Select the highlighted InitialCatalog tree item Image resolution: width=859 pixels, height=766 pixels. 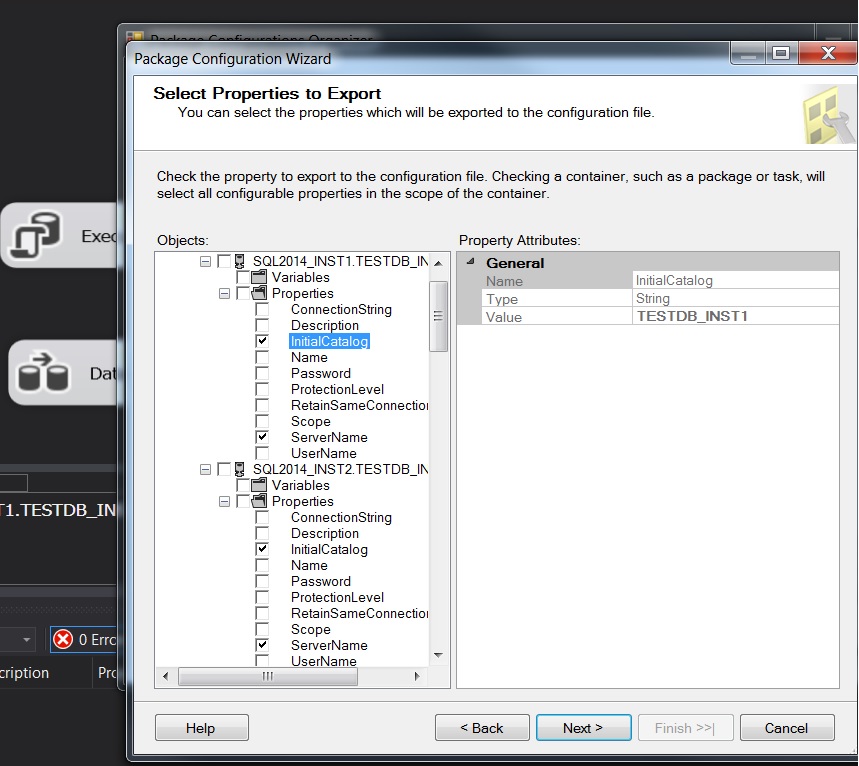point(329,342)
